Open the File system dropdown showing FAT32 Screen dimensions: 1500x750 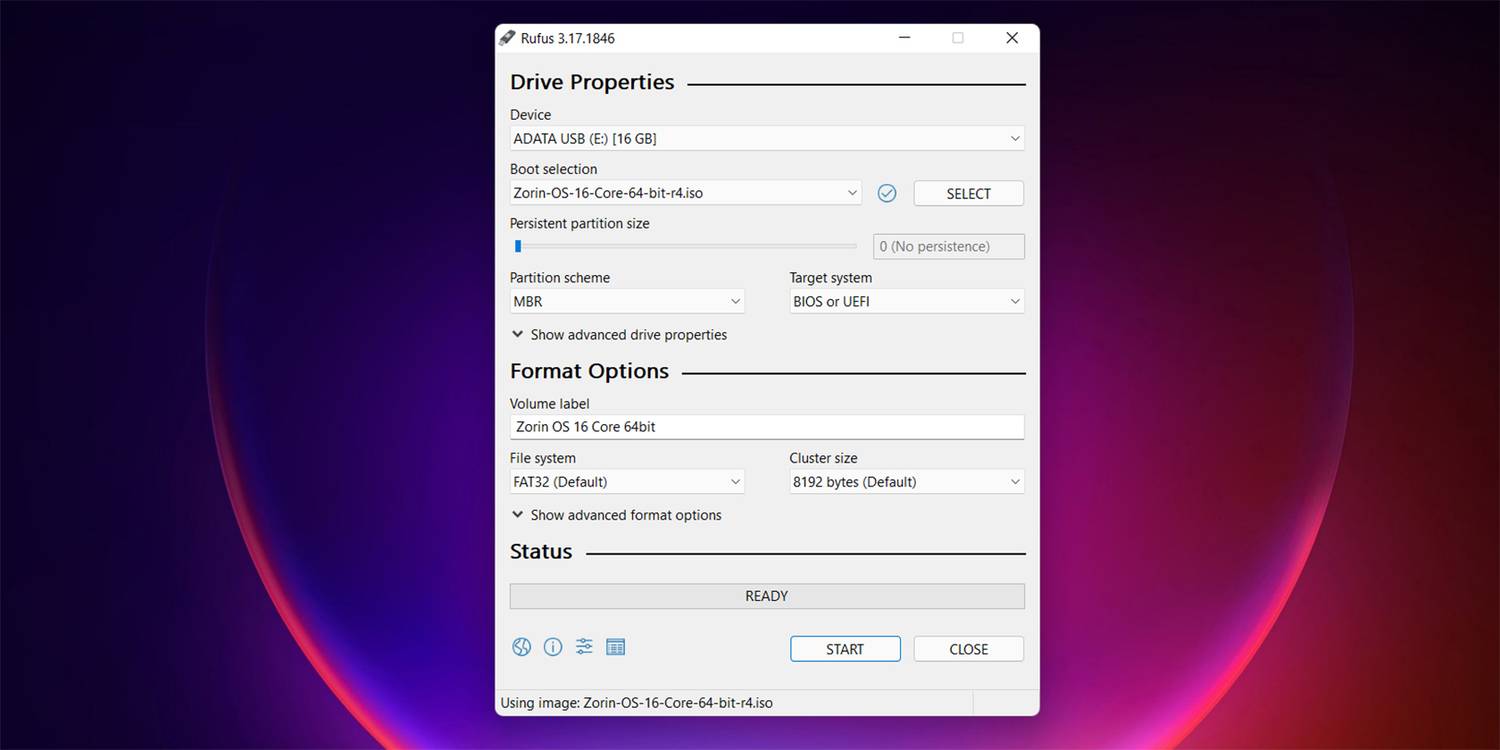(627, 482)
